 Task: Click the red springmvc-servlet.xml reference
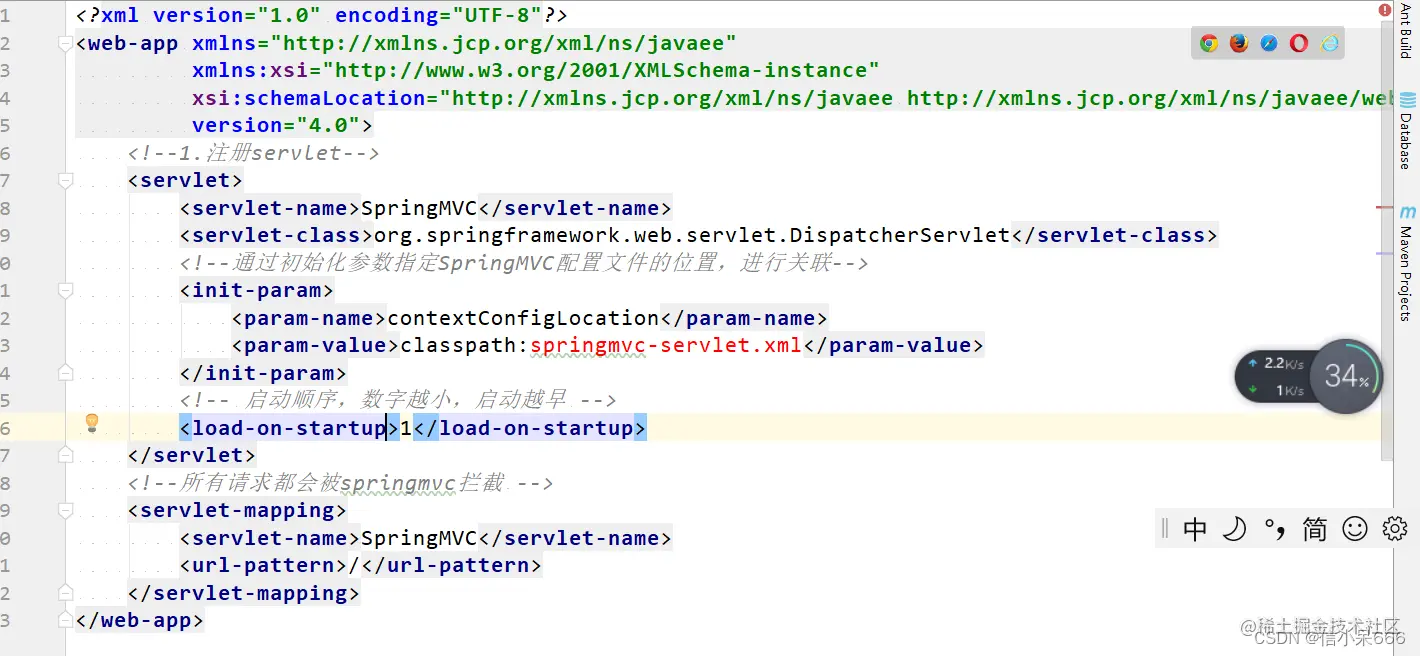coord(666,345)
